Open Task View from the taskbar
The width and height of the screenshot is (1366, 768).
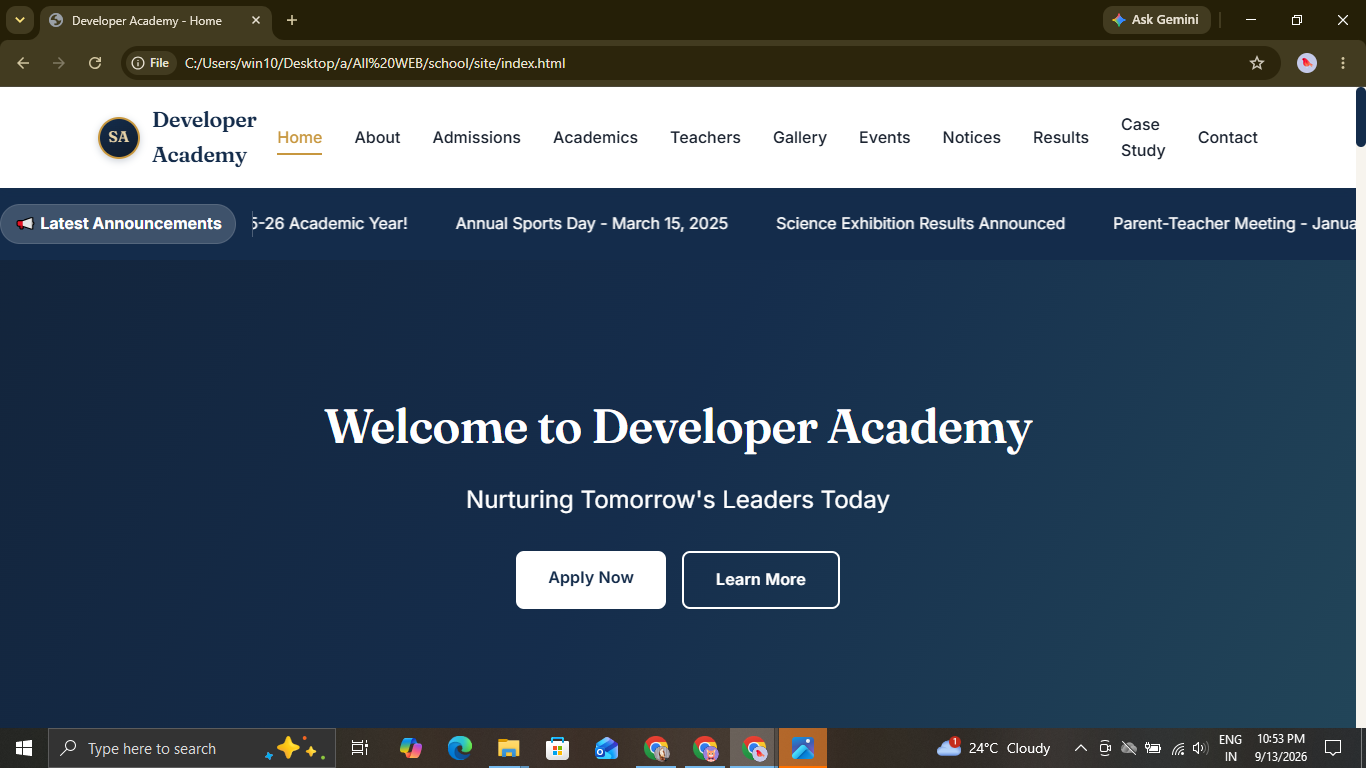point(360,748)
